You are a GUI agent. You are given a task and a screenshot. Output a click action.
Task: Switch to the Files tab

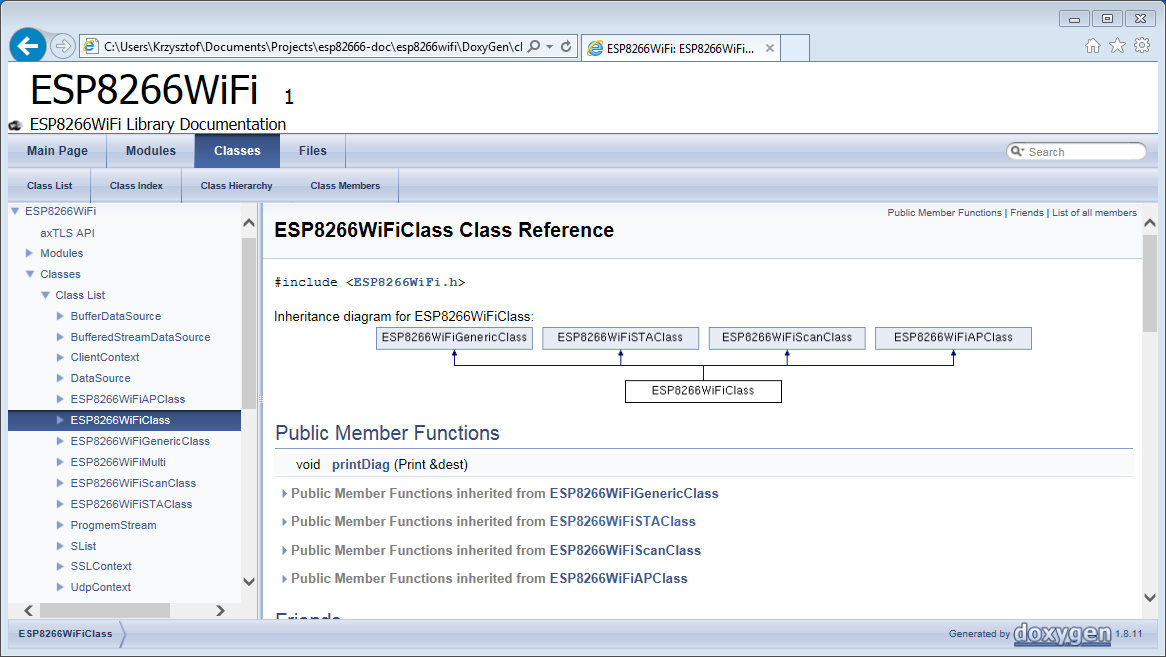[312, 150]
